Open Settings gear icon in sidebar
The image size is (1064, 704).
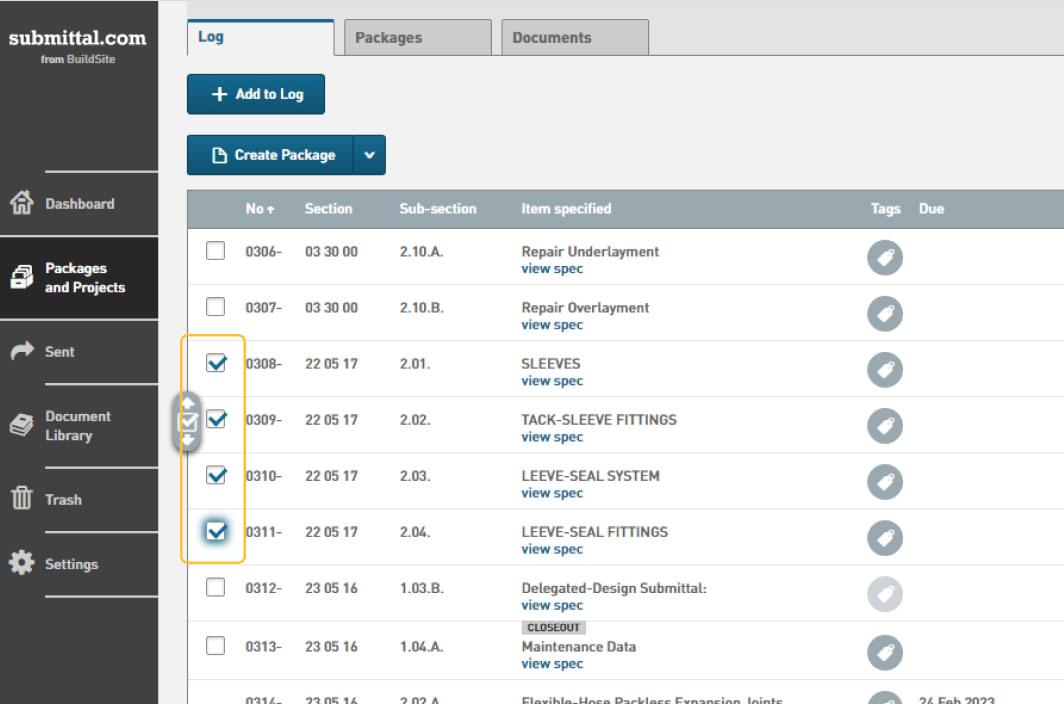(21, 563)
